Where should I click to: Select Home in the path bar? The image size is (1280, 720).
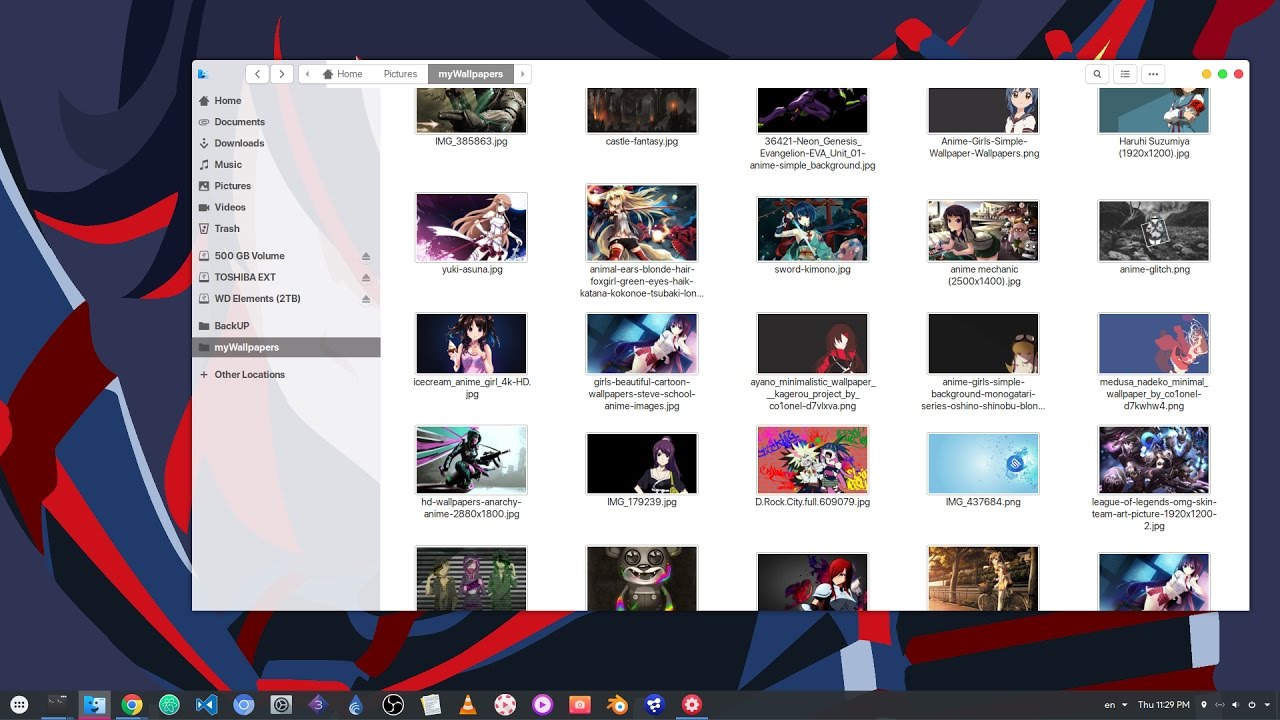(x=342, y=74)
